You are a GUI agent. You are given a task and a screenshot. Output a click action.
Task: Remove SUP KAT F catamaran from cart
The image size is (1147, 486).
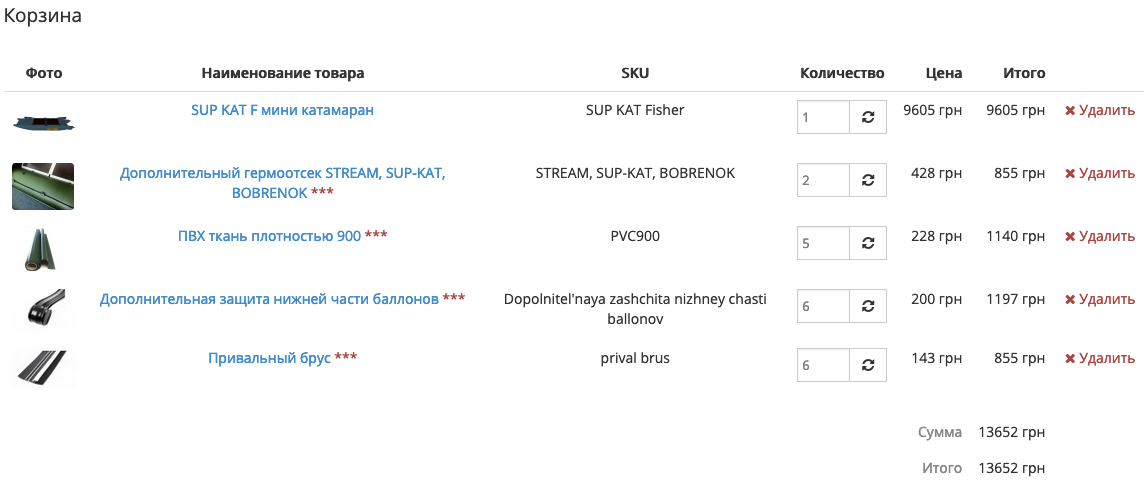point(1100,111)
